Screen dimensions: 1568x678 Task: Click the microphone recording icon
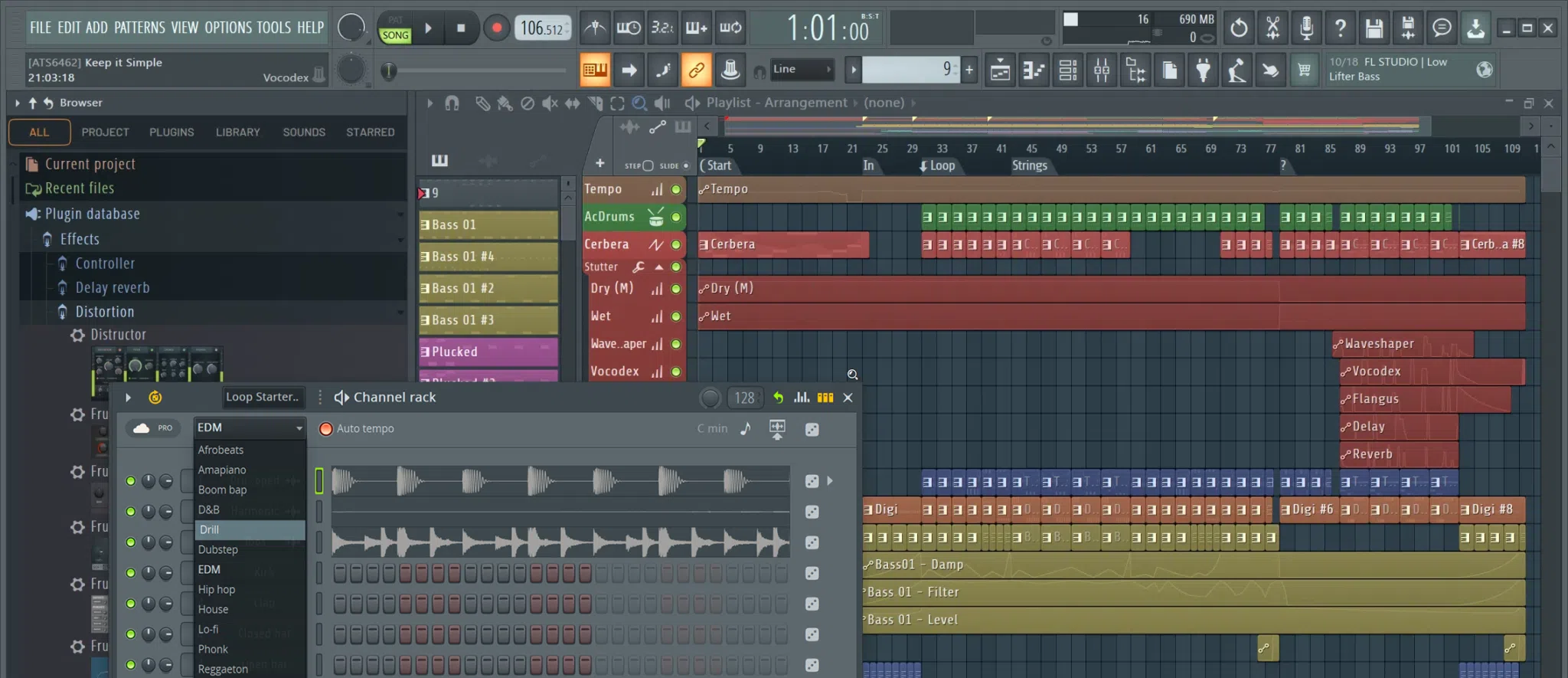pyautogui.click(x=1306, y=28)
